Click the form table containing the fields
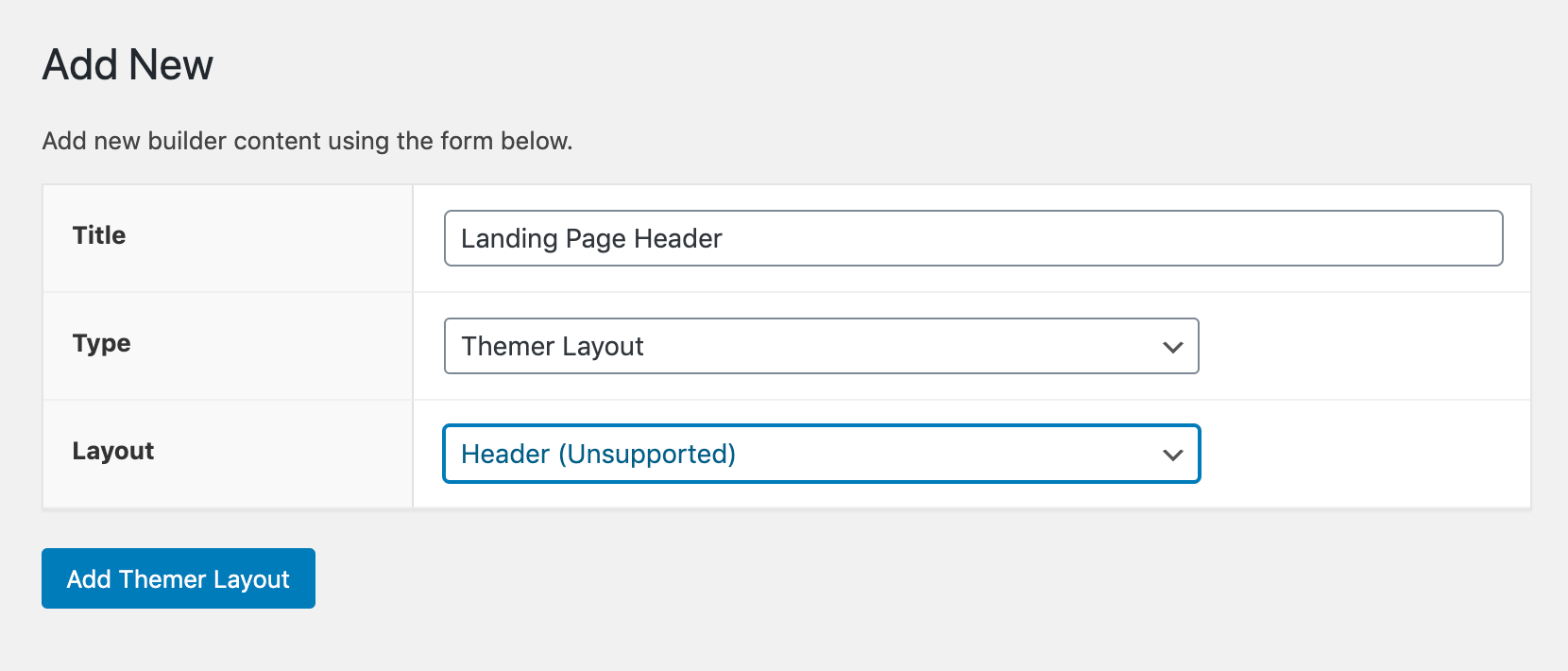Viewport: 1568px width, 671px height. [784, 345]
